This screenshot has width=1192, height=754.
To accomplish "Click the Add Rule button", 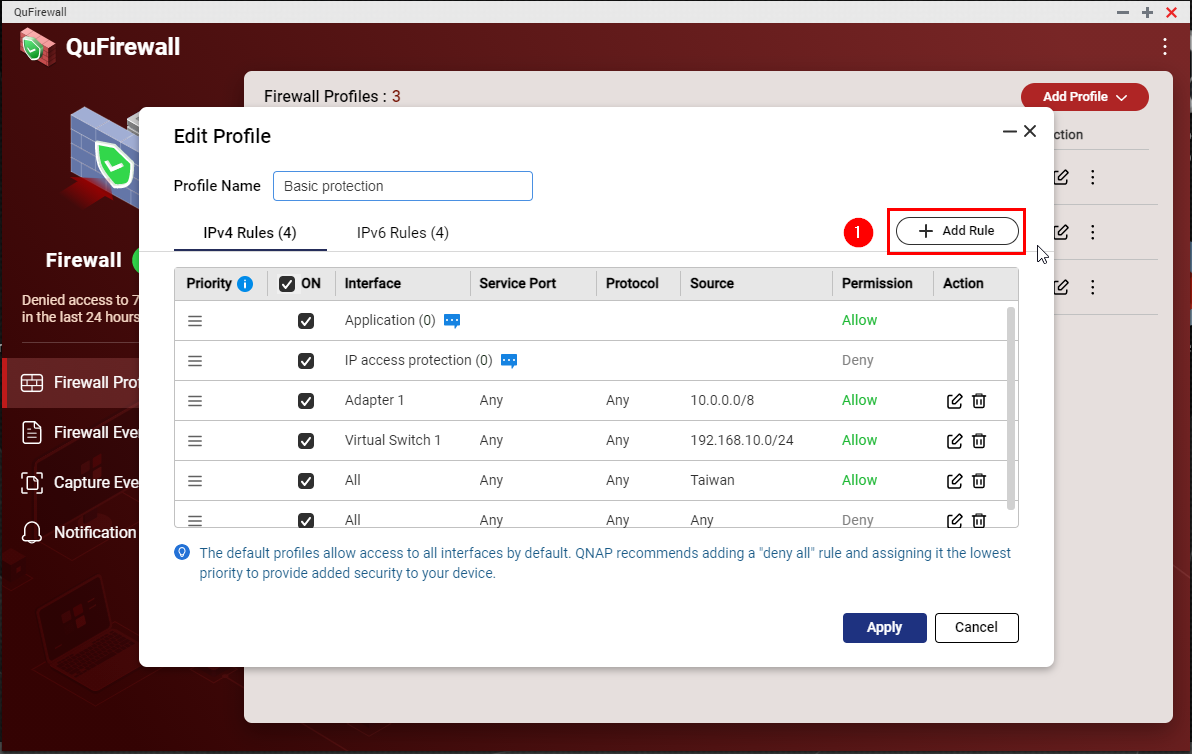I will click(957, 231).
